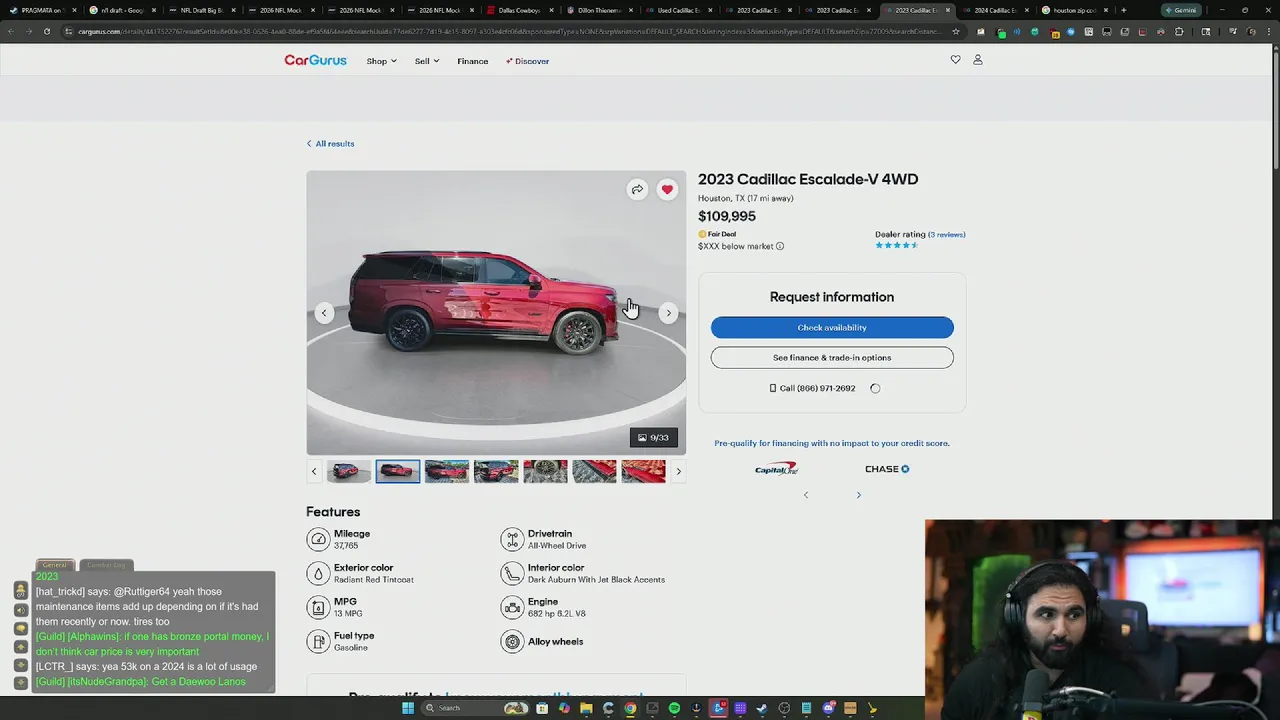Viewport: 1280px width, 720px height.
Task: Open Gemini button in Chrome toolbar
Action: (x=1180, y=10)
